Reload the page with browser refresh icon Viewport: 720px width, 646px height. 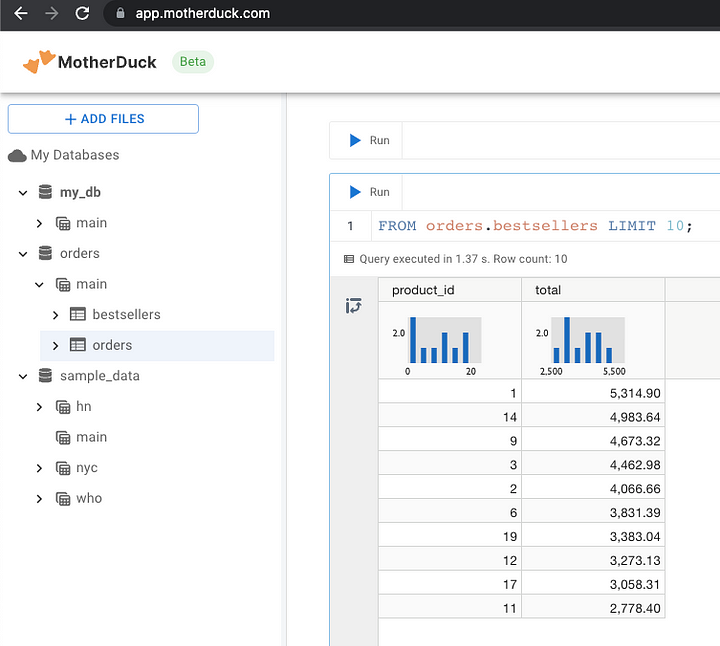[x=82, y=14]
